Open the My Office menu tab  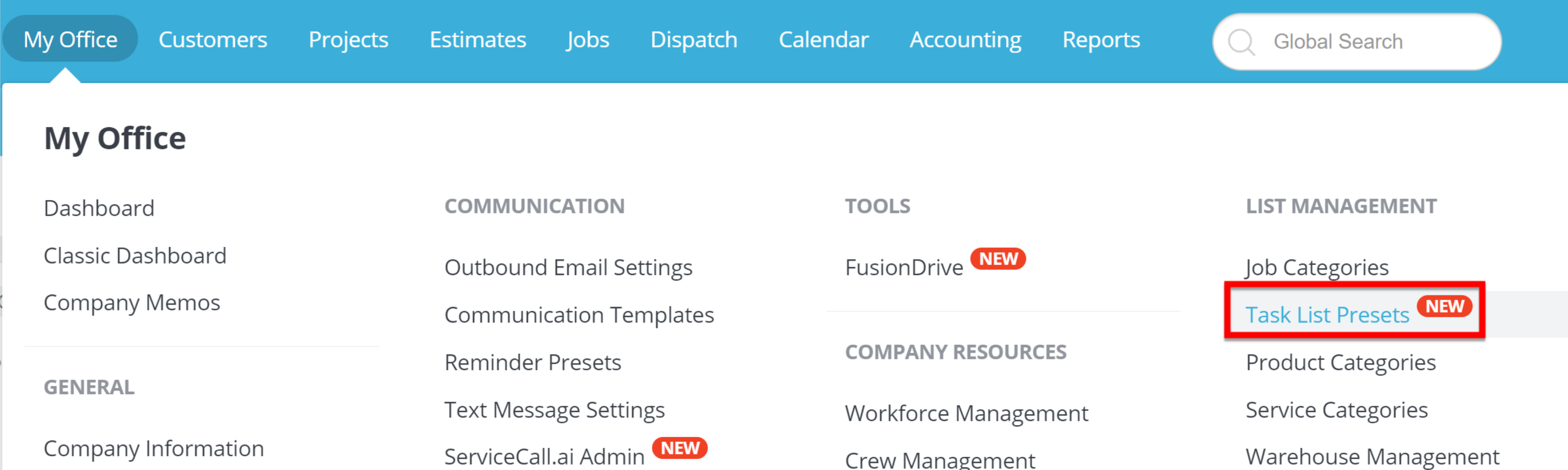coord(70,40)
